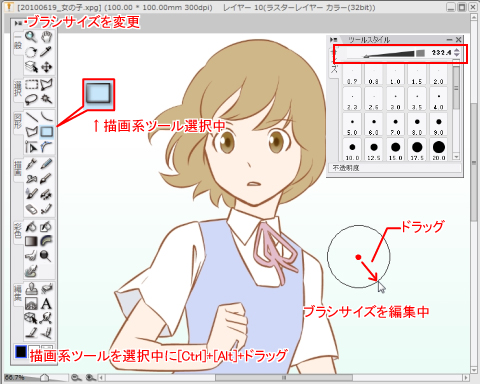
Task: Select the Pen drawing tool
Action: (31, 164)
